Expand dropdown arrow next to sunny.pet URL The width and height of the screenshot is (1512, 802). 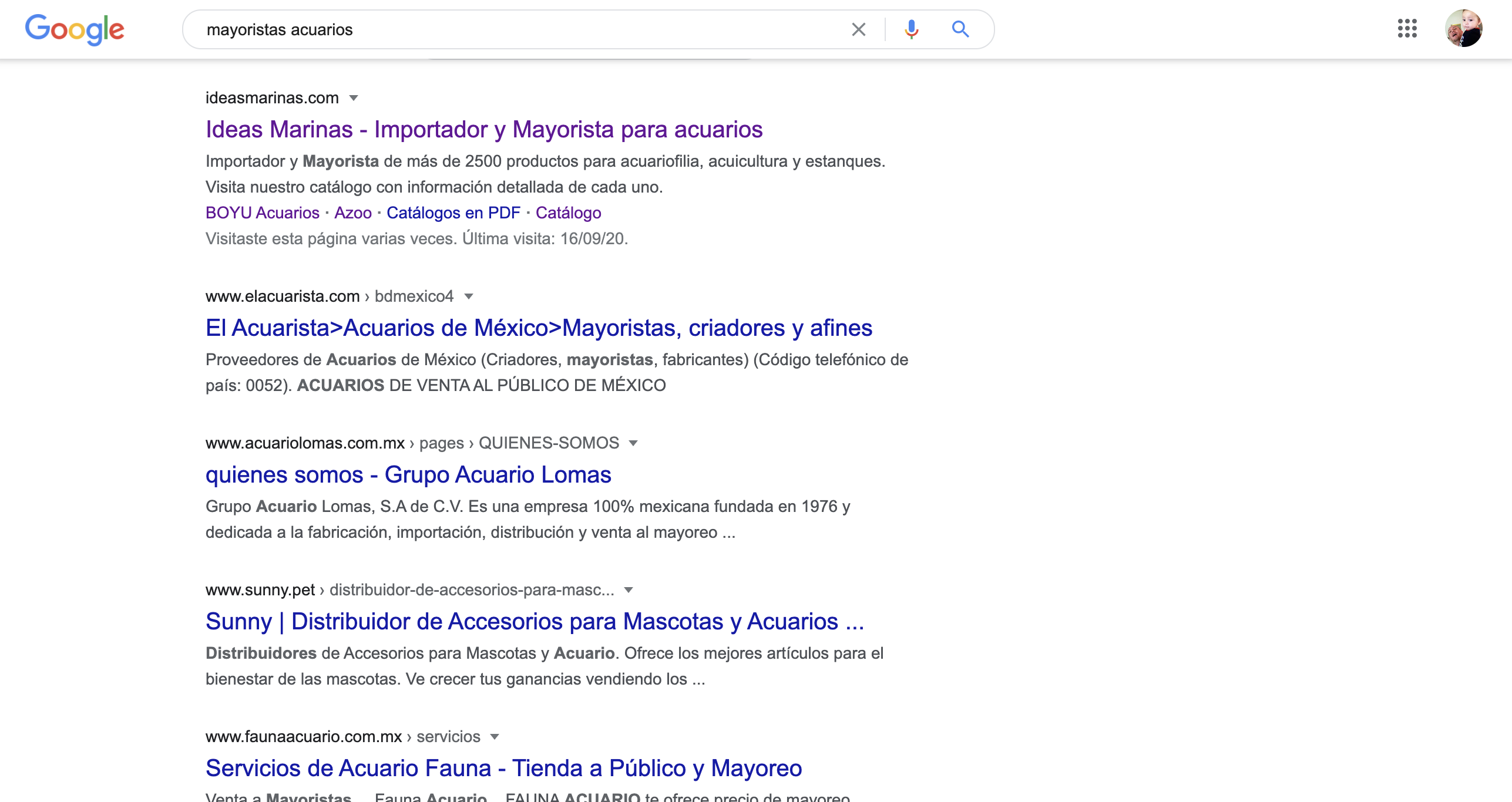pyautogui.click(x=629, y=590)
